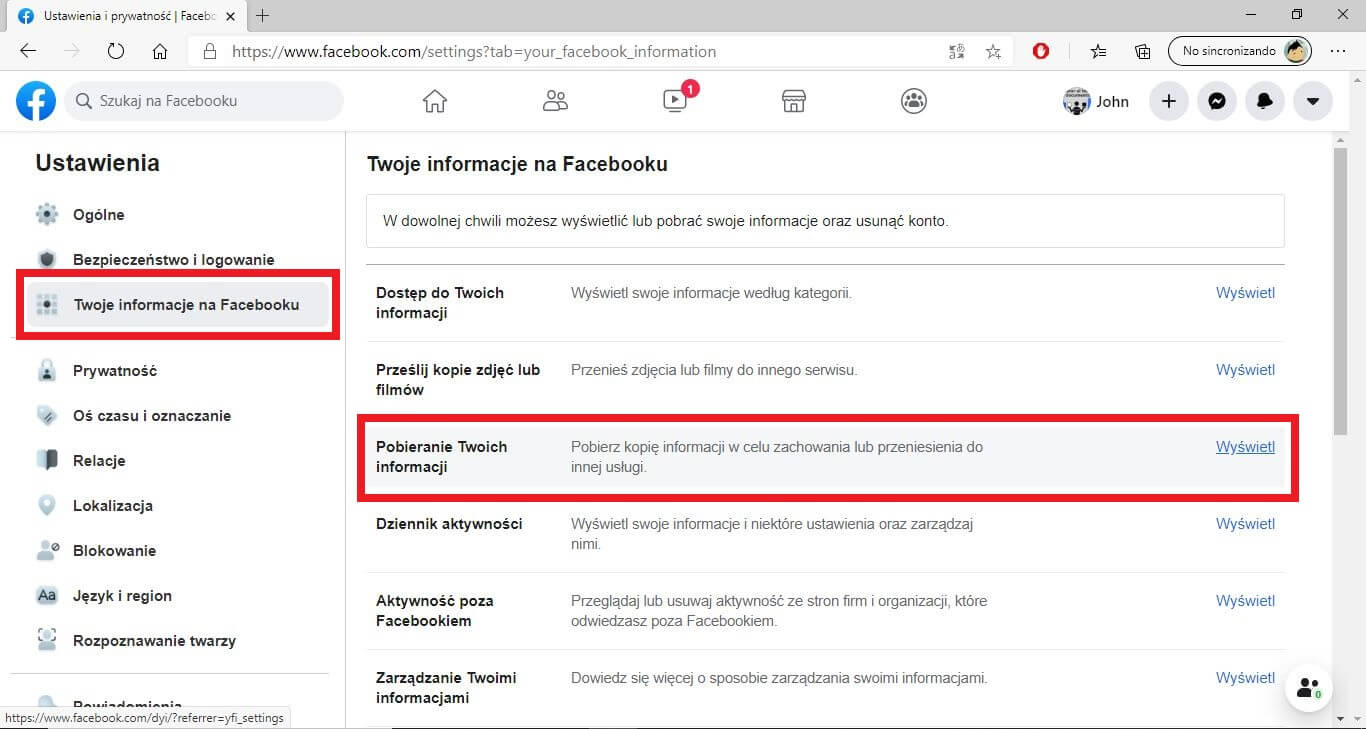Click the browser Refresh button
The width and height of the screenshot is (1366, 729).
pos(116,51)
